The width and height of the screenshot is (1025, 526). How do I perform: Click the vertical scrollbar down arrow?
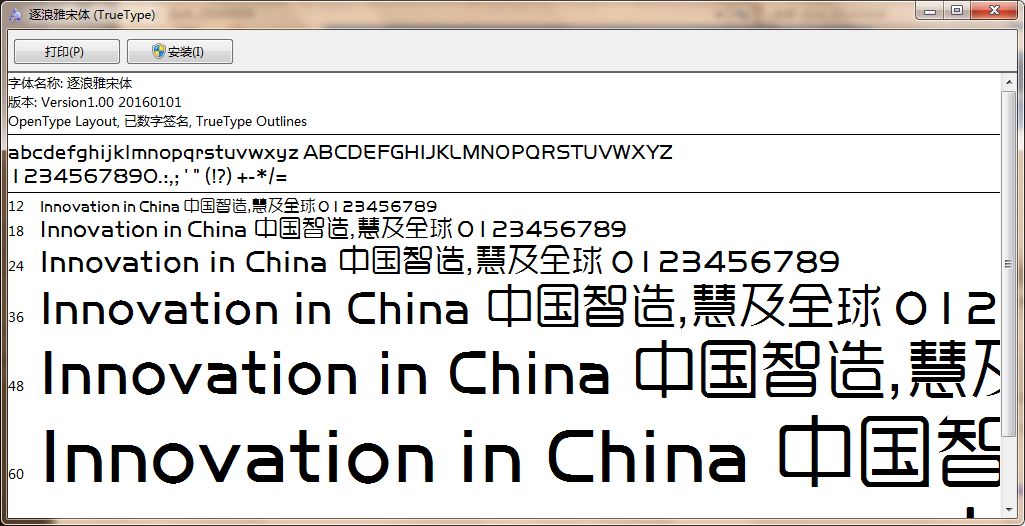tap(1009, 510)
